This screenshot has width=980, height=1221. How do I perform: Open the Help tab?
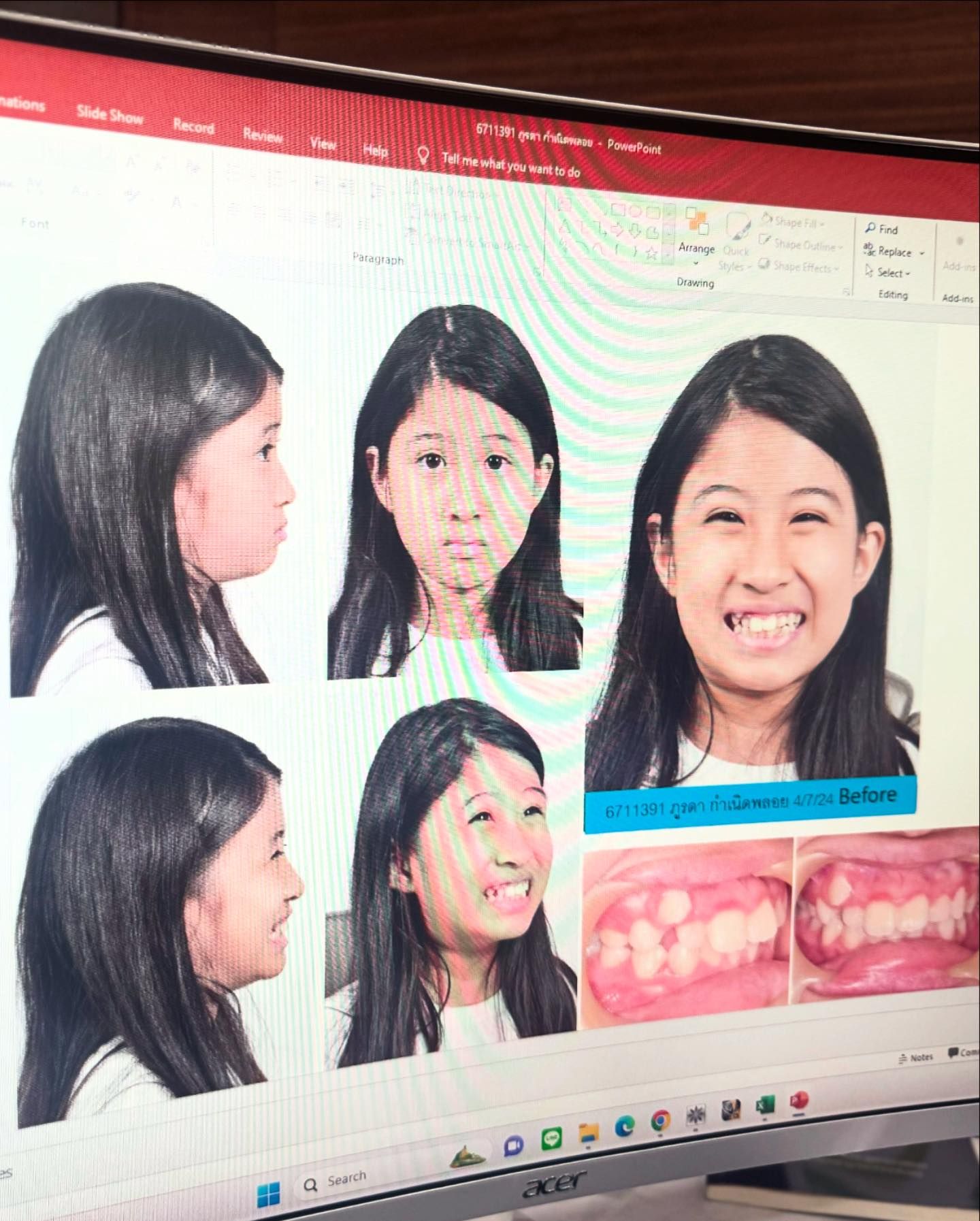click(375, 150)
